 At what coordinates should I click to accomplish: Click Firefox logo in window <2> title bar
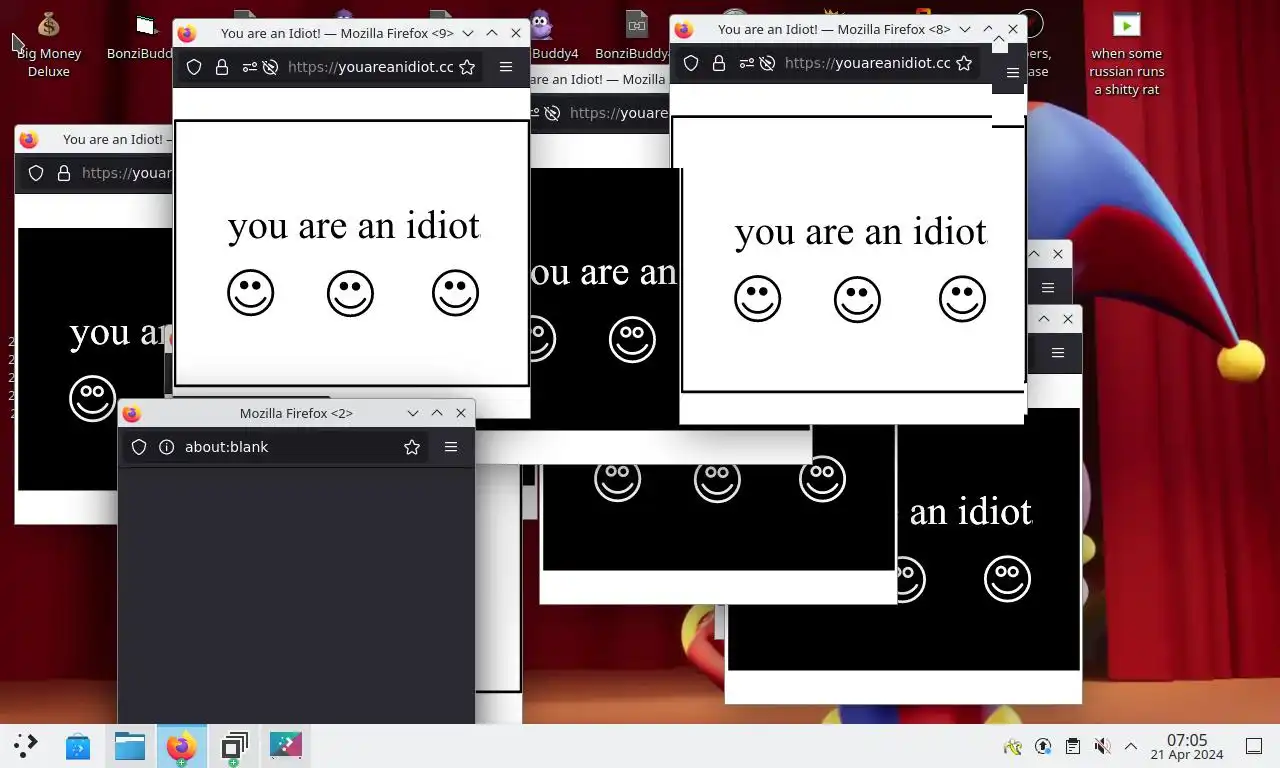coord(131,413)
